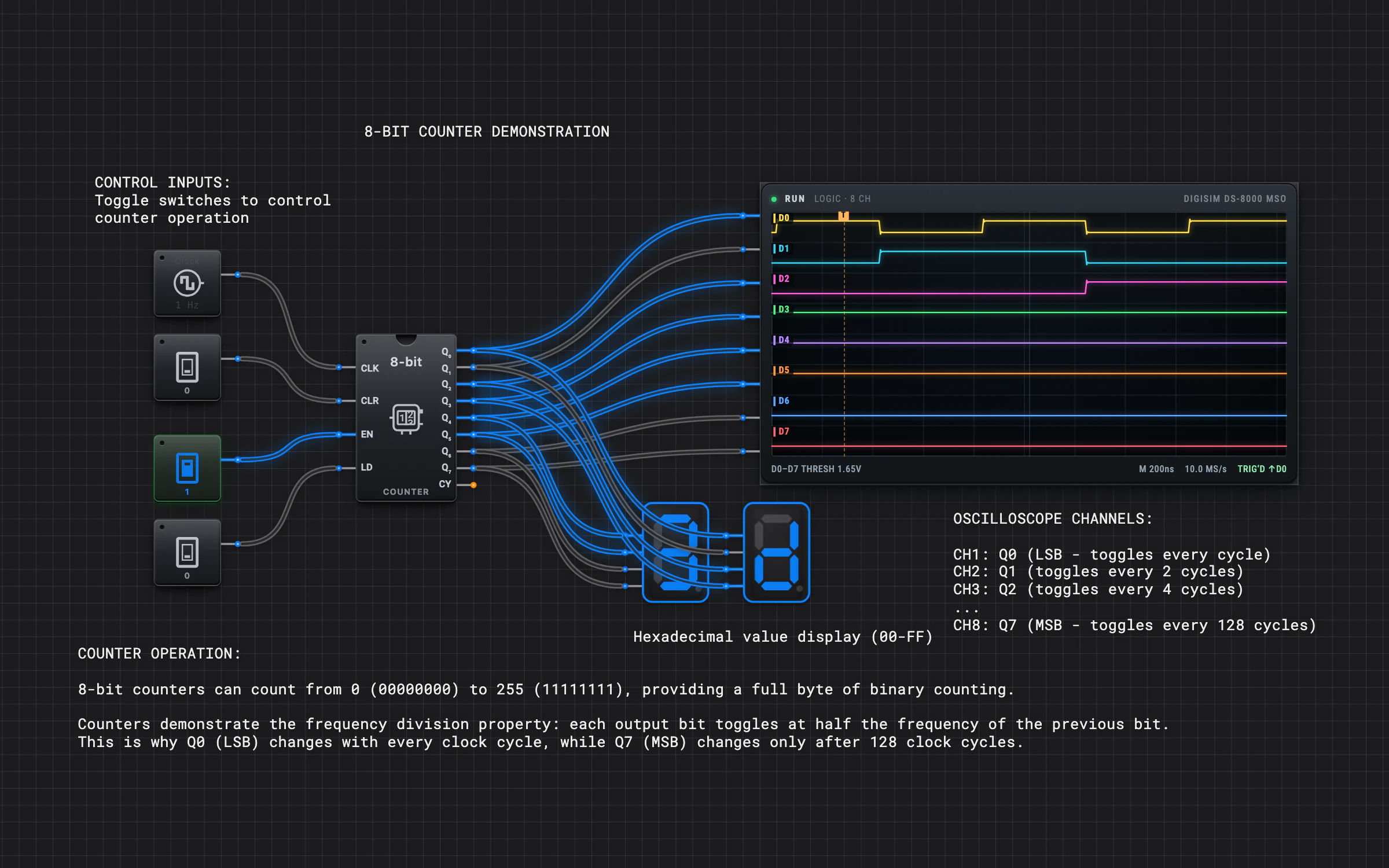Select the D1 cyan channel label

point(781,249)
